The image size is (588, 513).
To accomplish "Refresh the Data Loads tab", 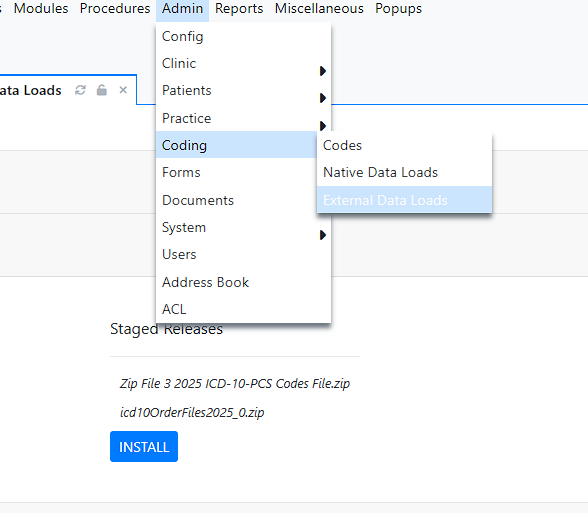I will (x=80, y=90).
